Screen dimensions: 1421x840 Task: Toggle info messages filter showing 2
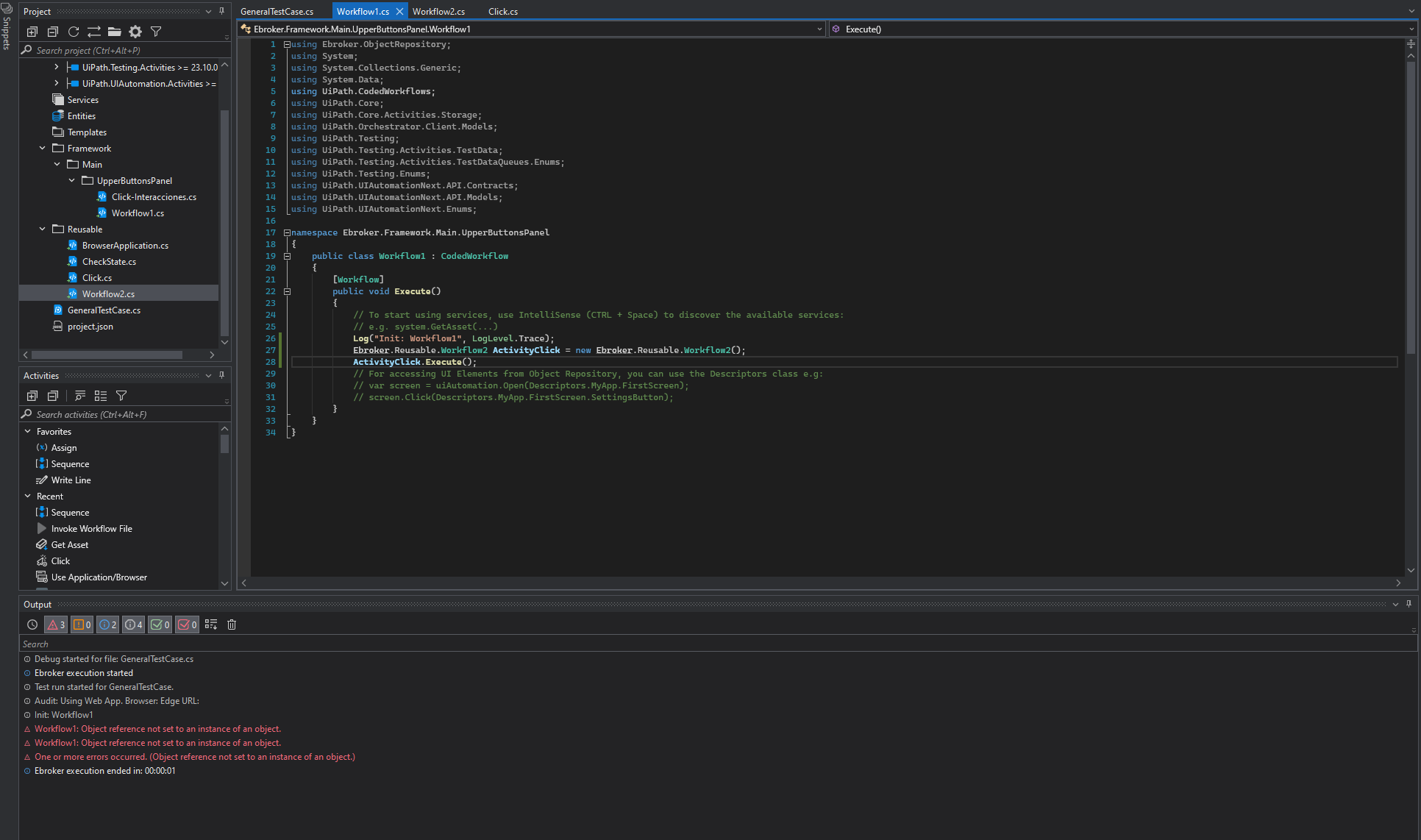point(107,624)
